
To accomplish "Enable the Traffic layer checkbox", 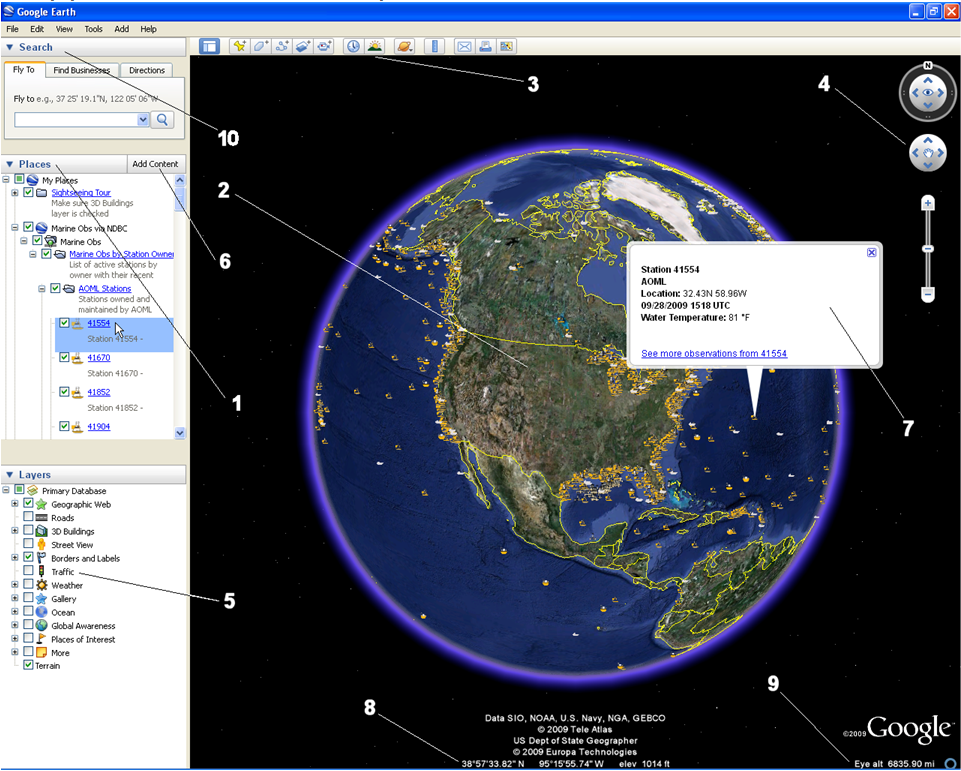I will pyautogui.click(x=28, y=572).
